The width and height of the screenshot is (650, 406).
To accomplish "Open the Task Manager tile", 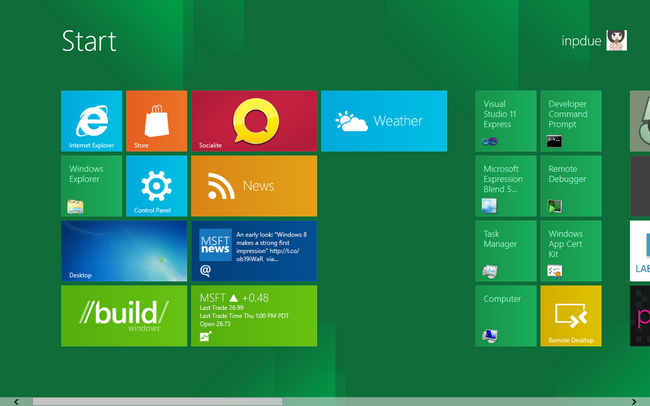I will tap(506, 251).
